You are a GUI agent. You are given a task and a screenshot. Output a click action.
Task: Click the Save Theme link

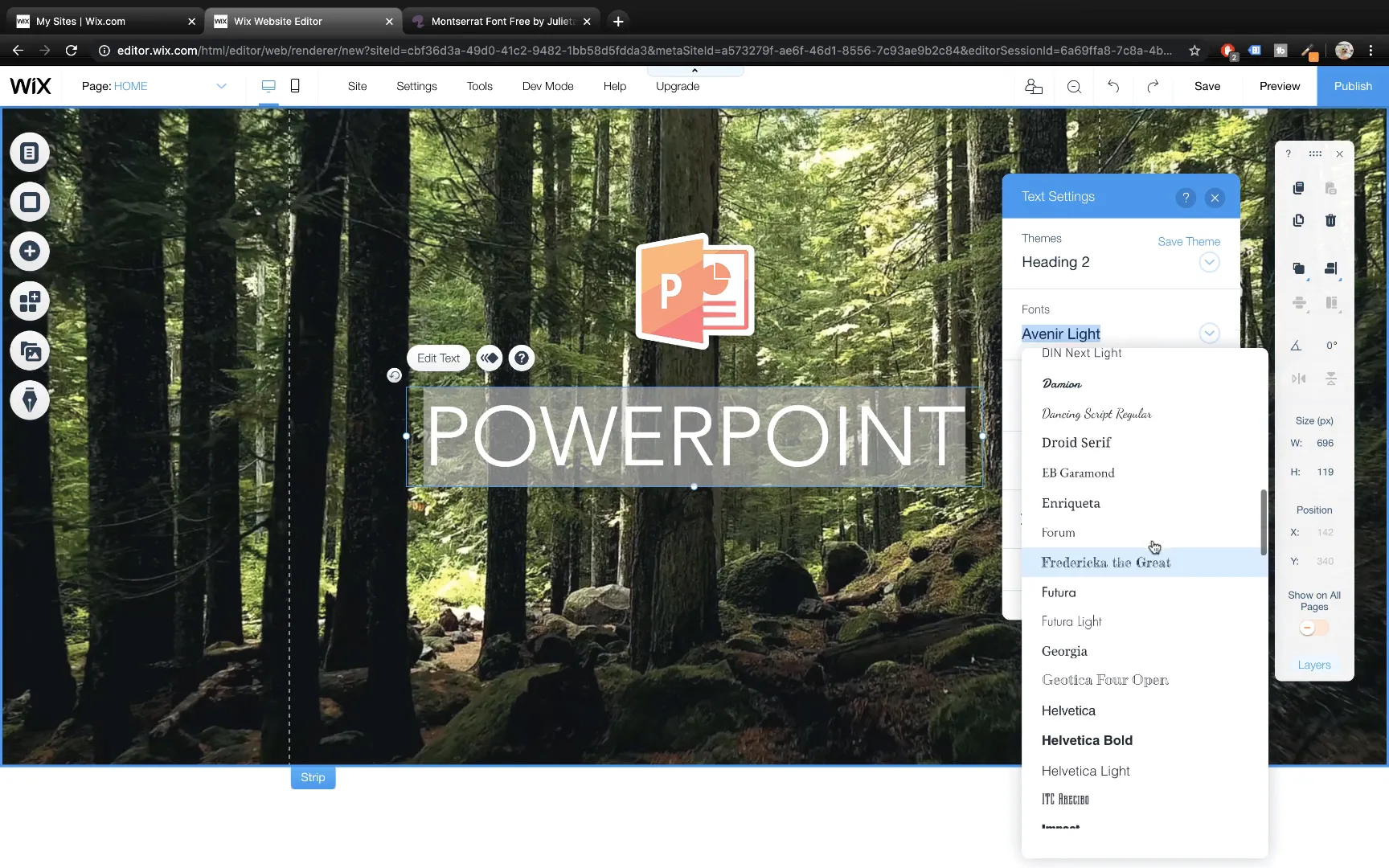point(1189,241)
